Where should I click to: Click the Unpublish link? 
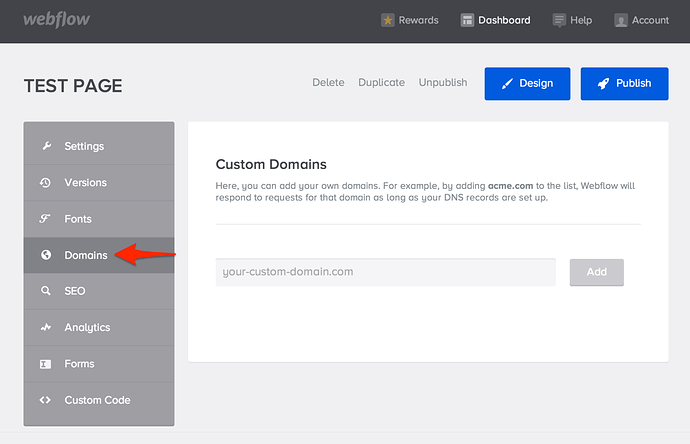(443, 83)
